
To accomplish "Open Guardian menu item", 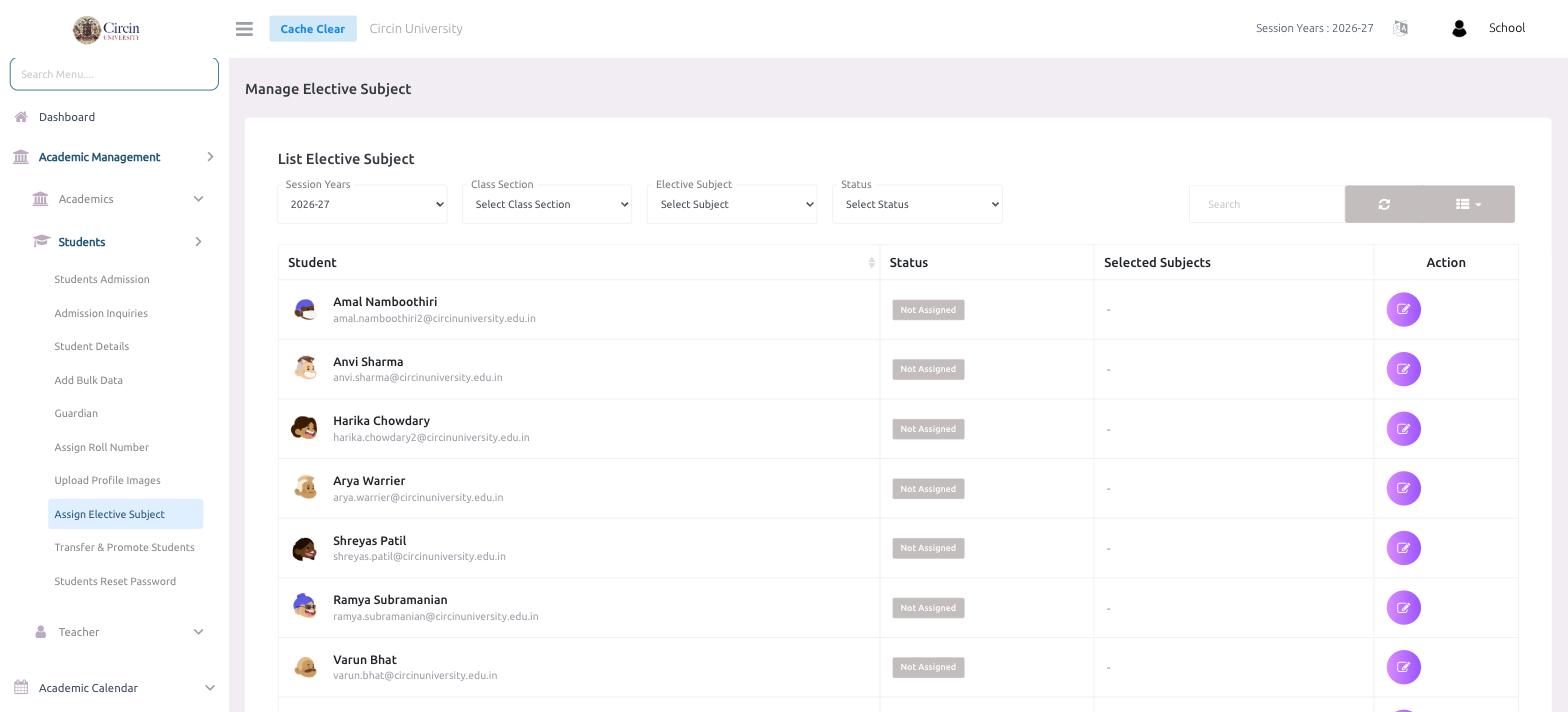I will [76, 414].
